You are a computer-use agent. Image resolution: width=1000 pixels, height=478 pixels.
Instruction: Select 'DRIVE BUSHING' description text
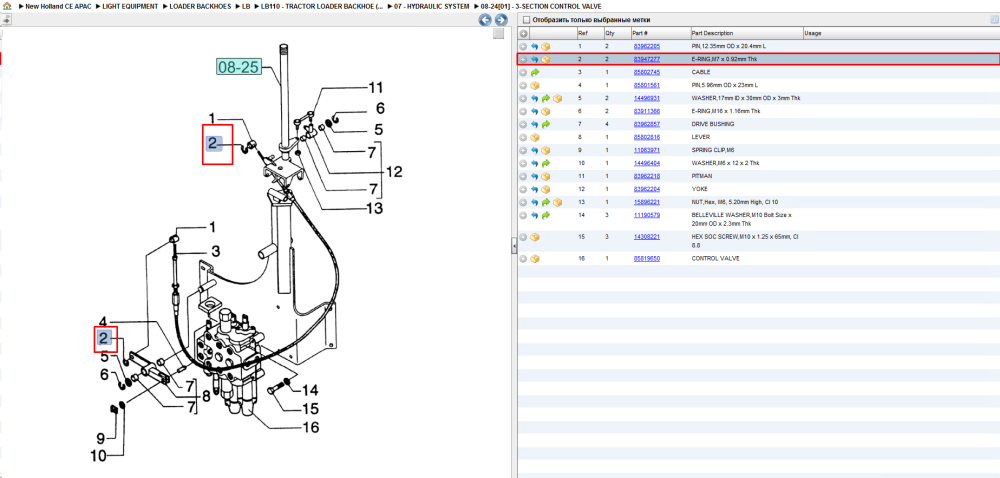(x=712, y=124)
